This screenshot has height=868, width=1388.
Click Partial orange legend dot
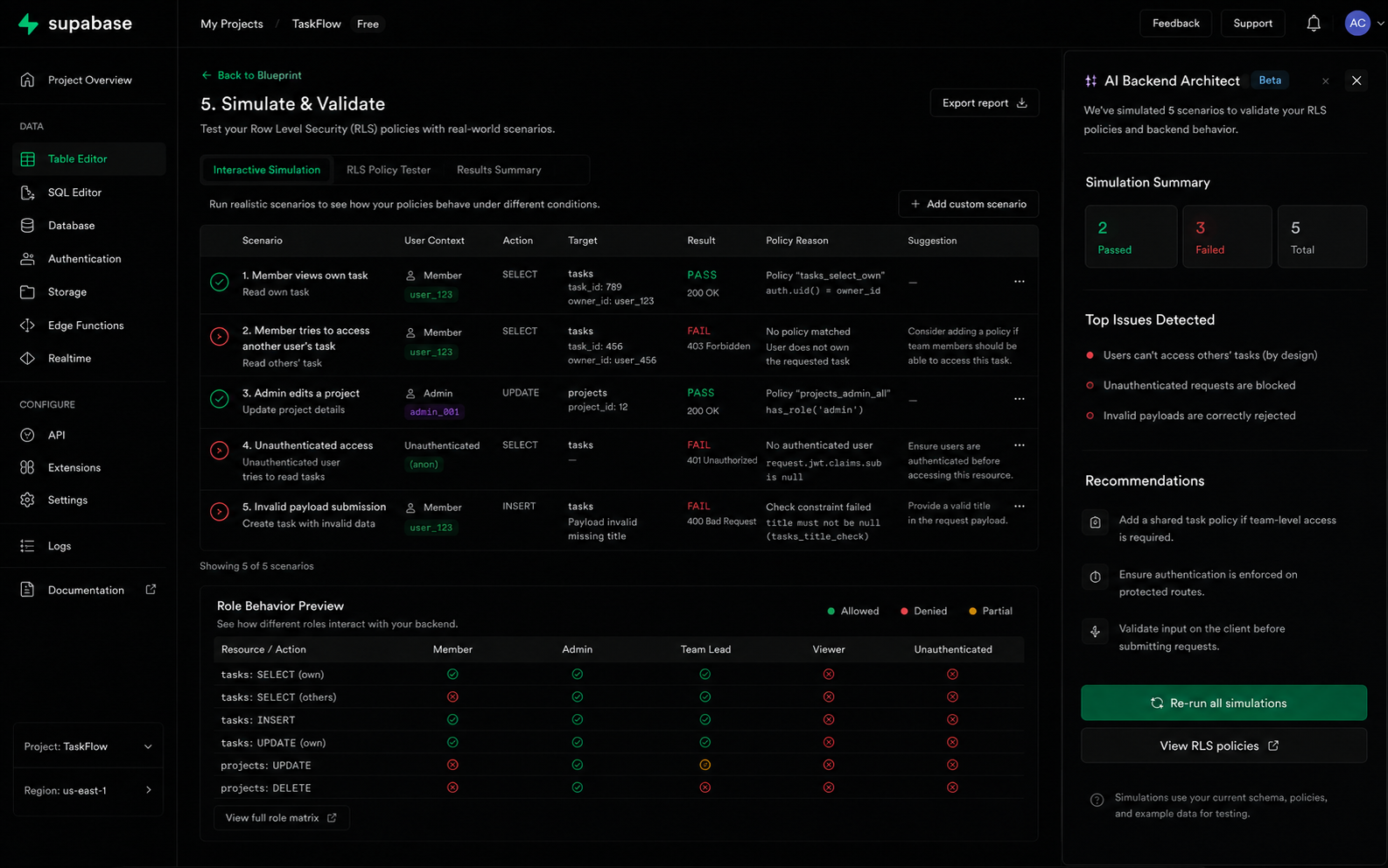pyautogui.click(x=972, y=611)
